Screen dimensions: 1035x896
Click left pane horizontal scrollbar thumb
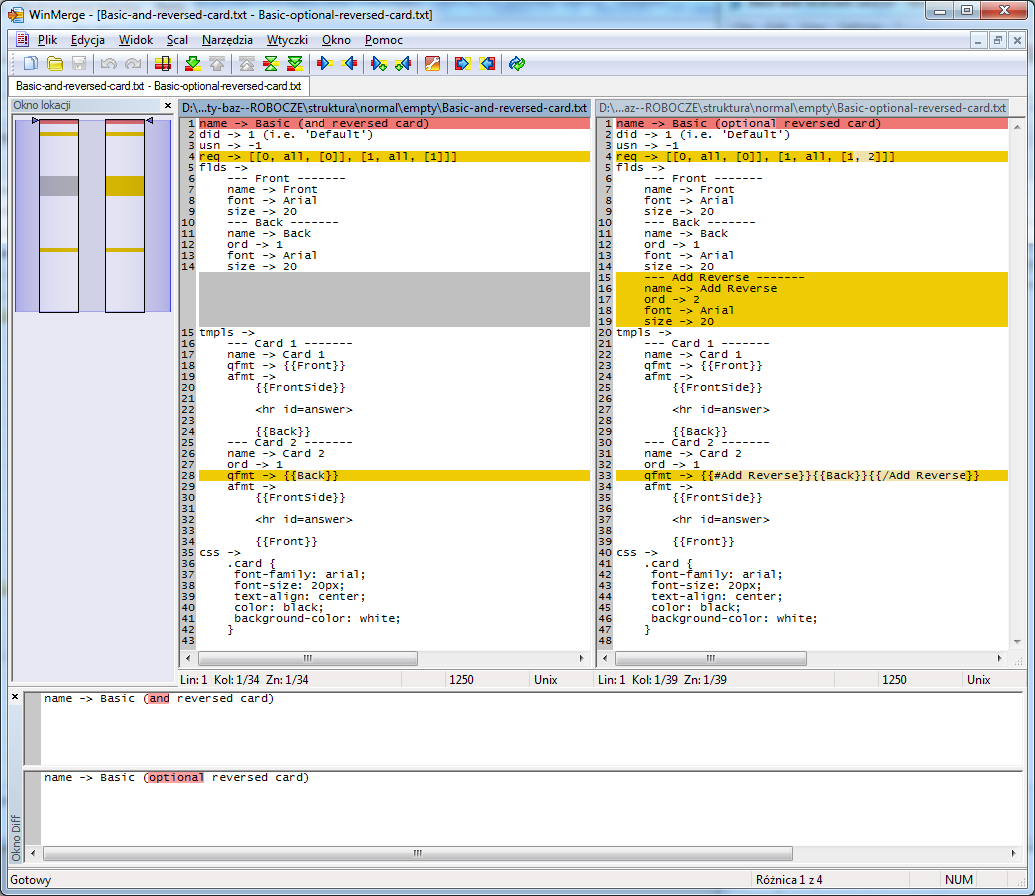[x=308, y=658]
